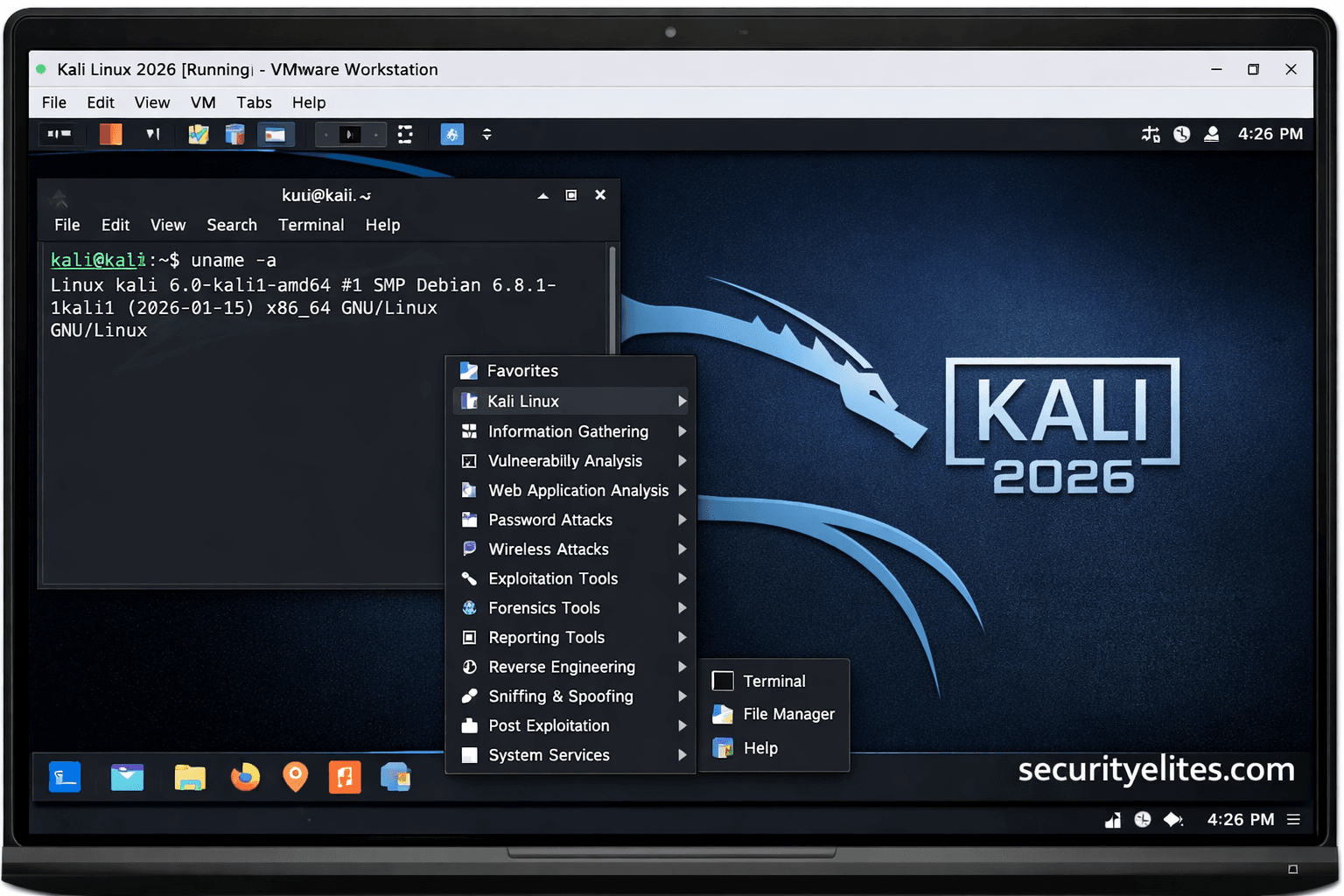
Task: Open the mail envelope icon in dock
Action: (x=127, y=777)
